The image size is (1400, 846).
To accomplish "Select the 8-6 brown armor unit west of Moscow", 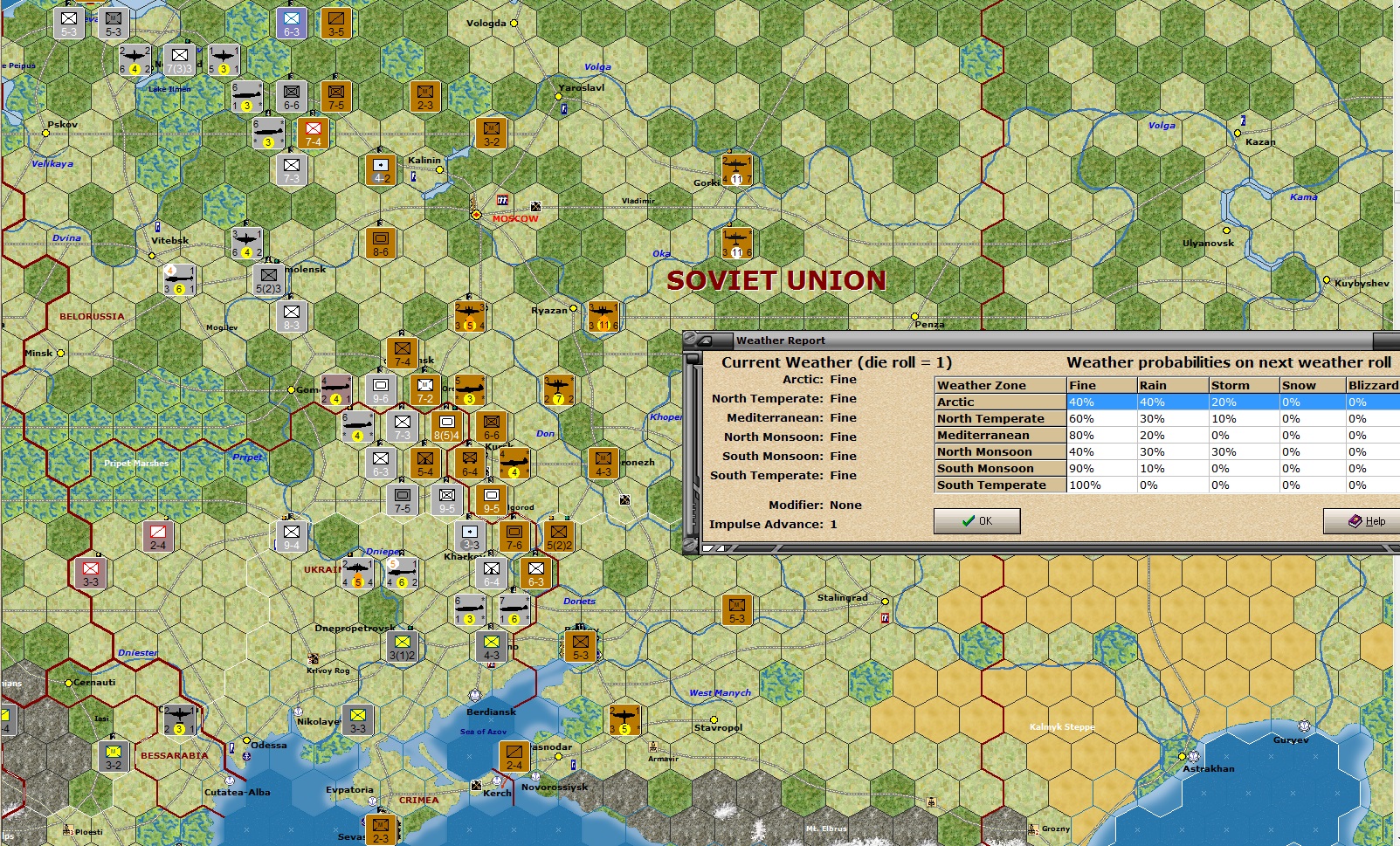I will pos(381,244).
